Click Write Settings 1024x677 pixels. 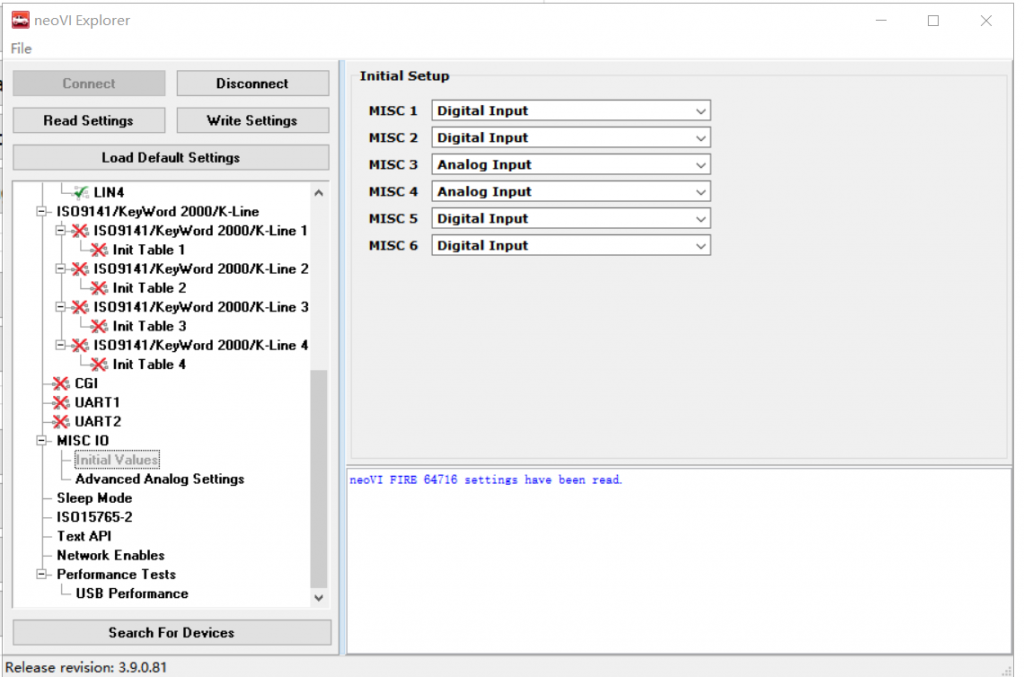pyautogui.click(x=253, y=121)
